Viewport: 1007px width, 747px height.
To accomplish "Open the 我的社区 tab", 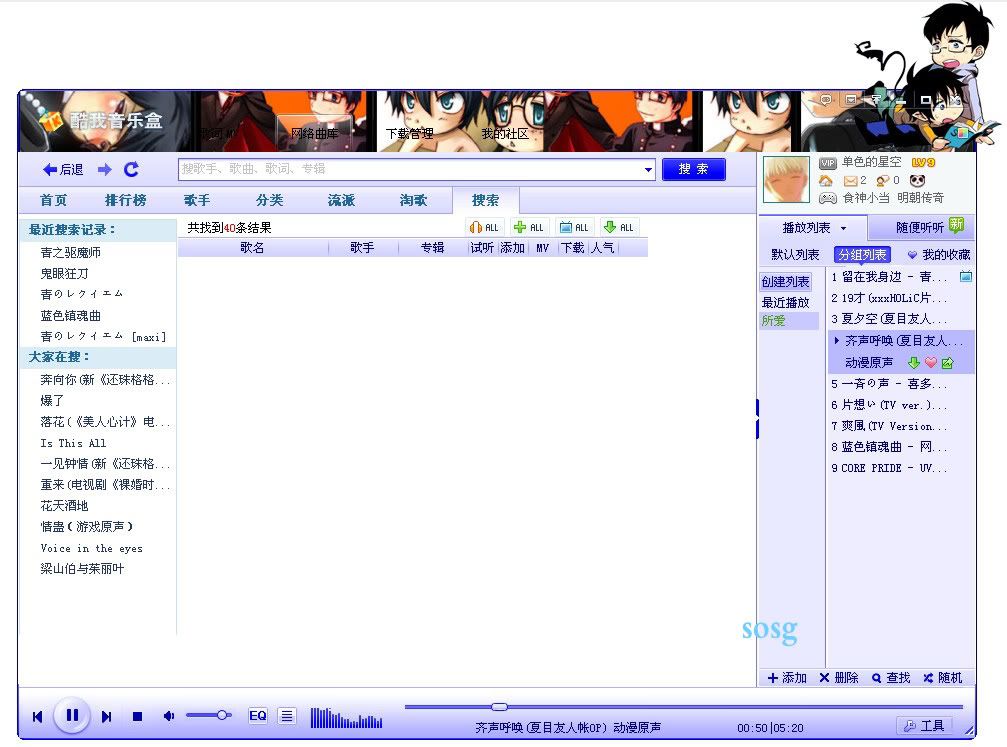I will pyautogui.click(x=505, y=134).
